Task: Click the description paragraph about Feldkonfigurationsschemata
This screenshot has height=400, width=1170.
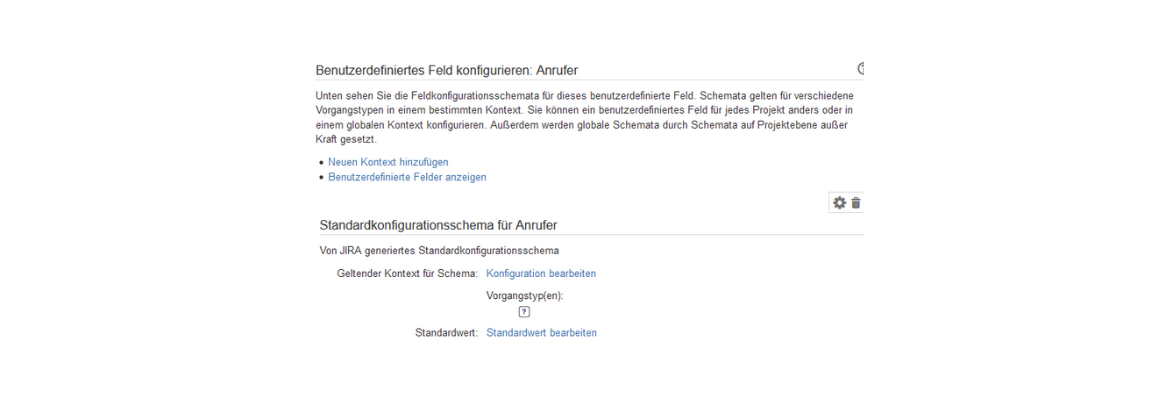Action: pos(584,118)
